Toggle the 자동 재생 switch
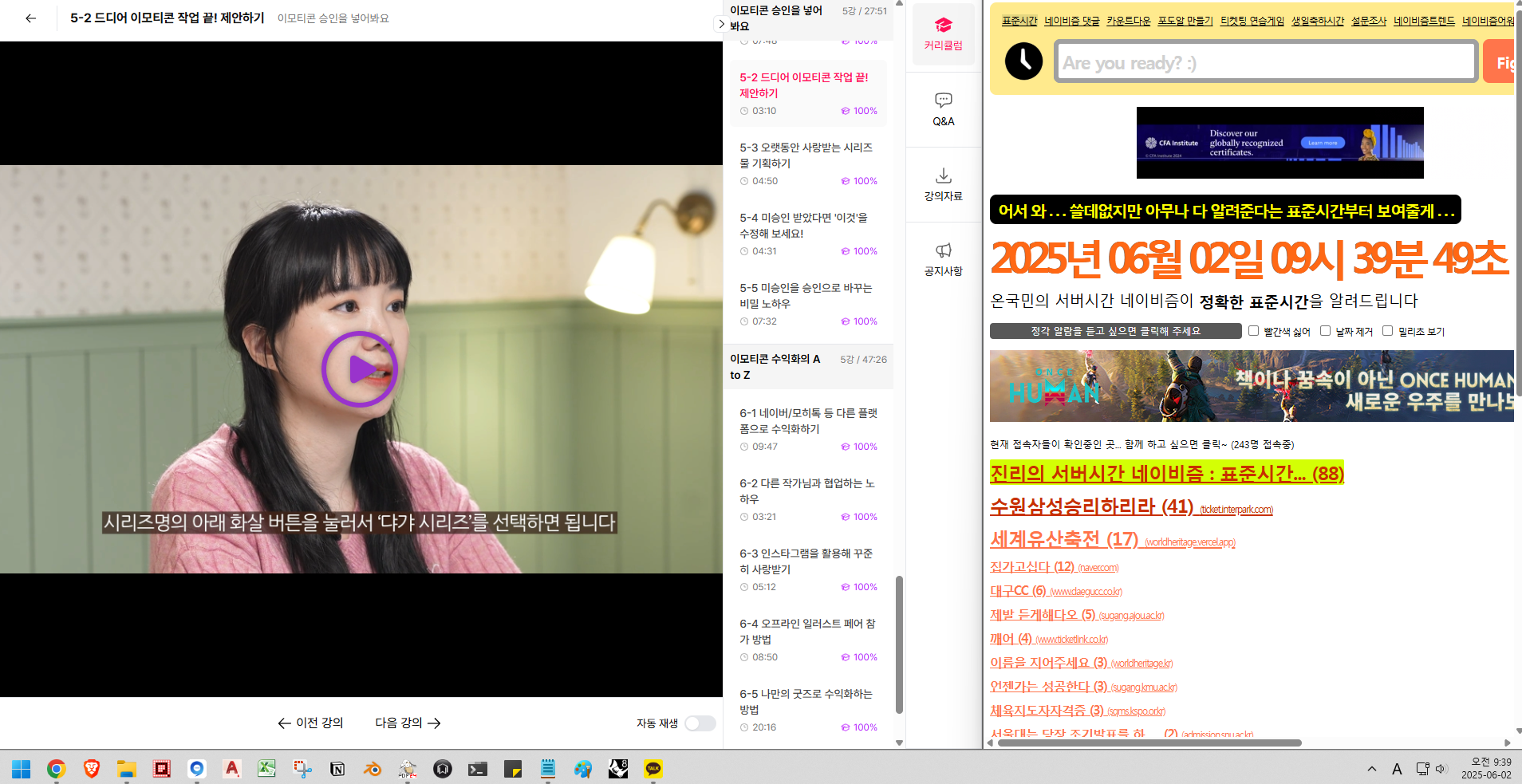 point(700,723)
